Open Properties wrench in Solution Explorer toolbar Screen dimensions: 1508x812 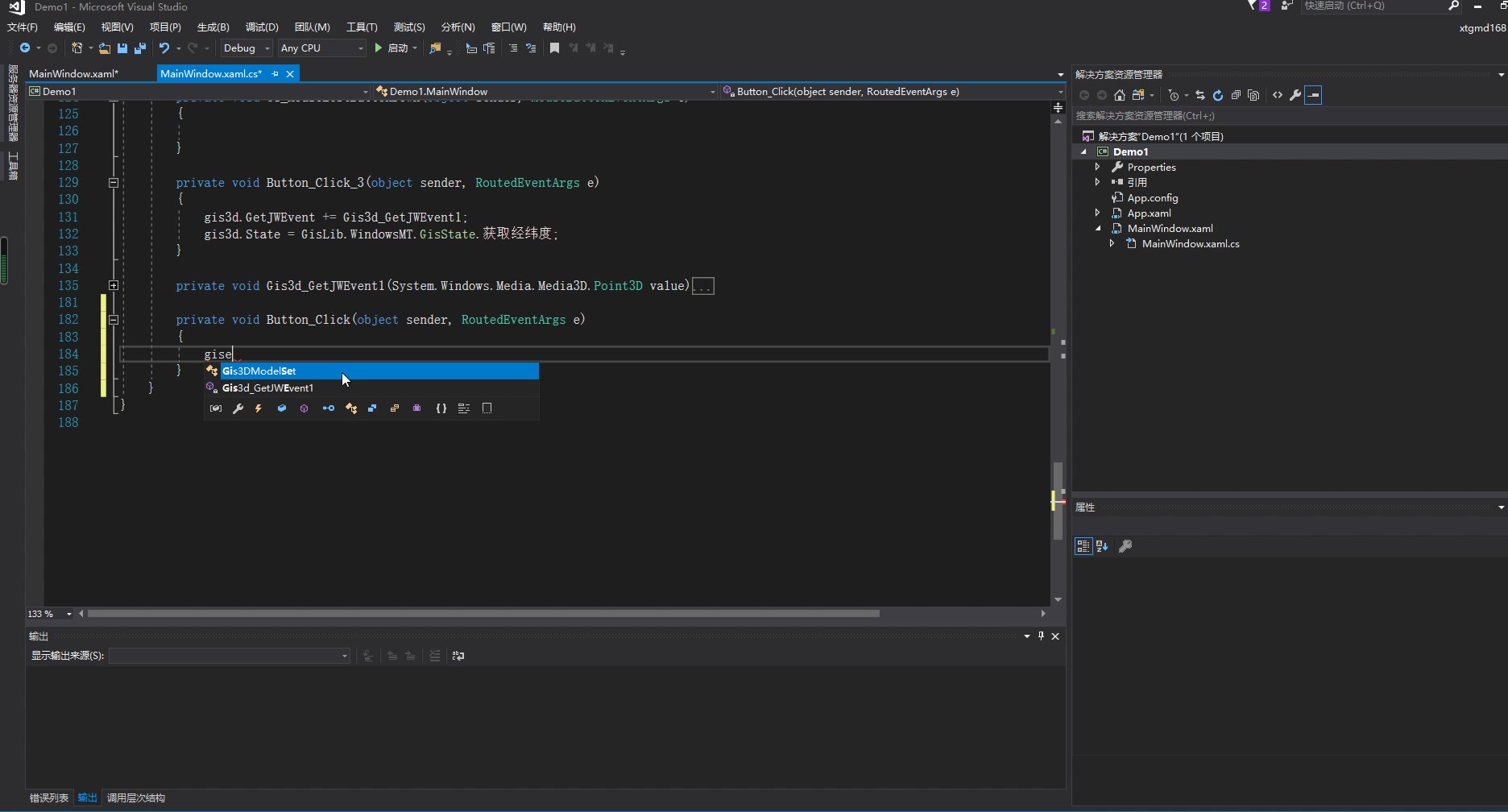(1295, 95)
